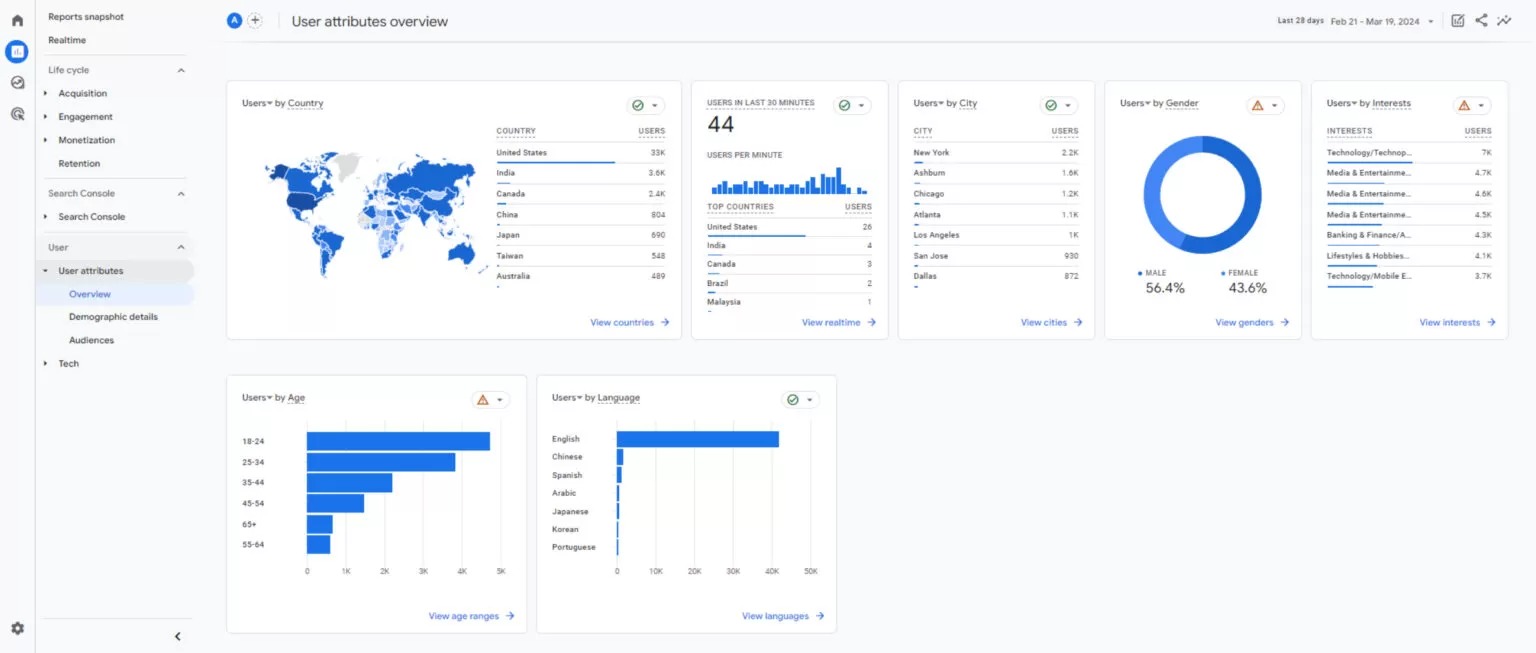Click the View countries link
This screenshot has height=653, width=1536.
[630, 322]
